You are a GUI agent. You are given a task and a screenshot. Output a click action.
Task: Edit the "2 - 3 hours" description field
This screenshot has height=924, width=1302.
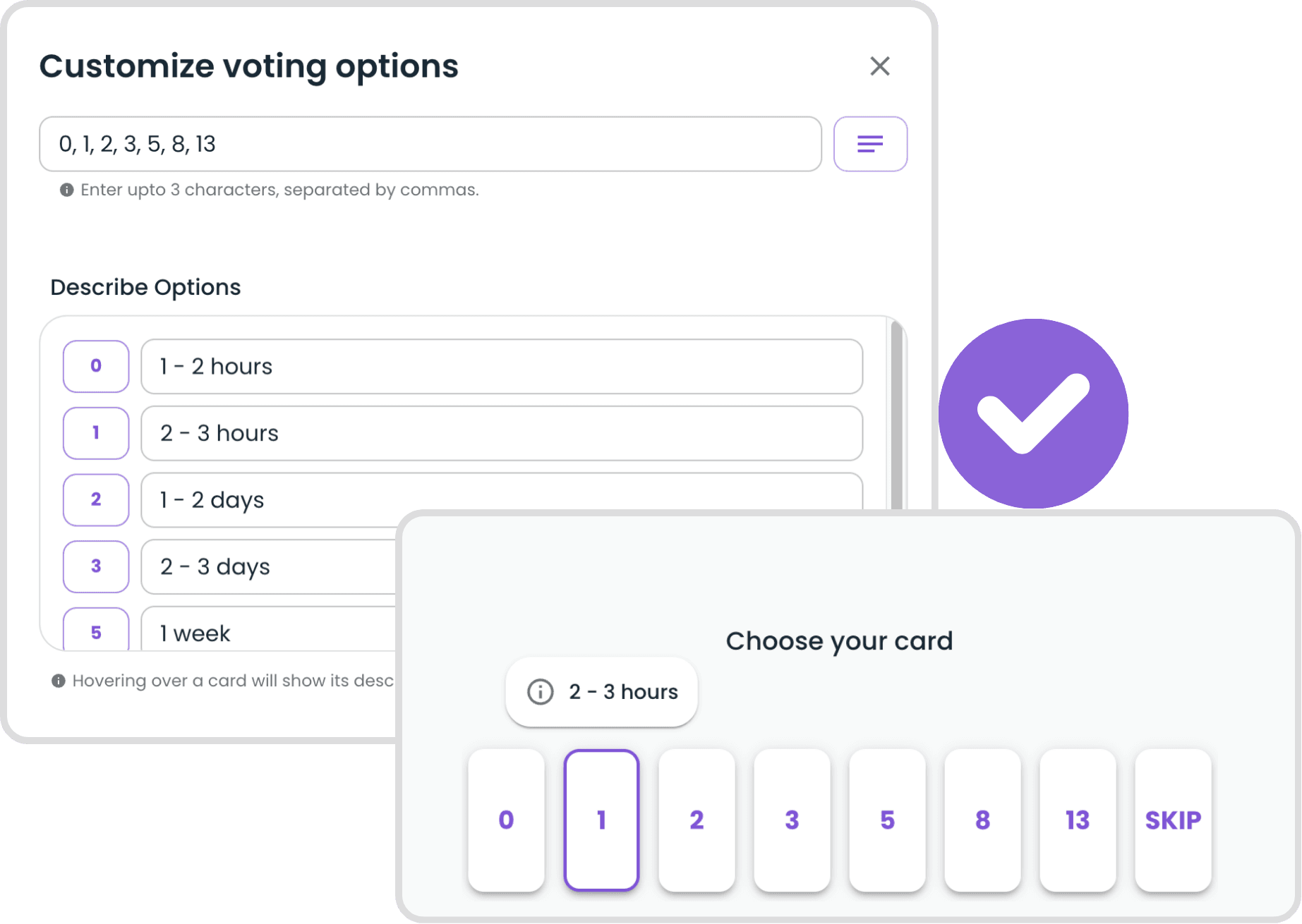coord(501,433)
